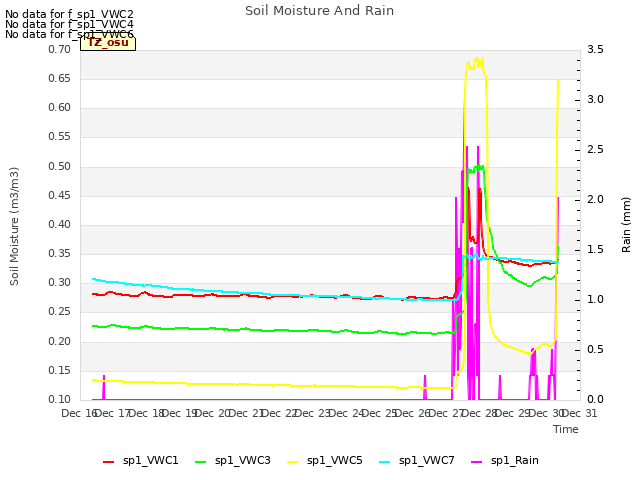Click the red sp1_VWC1 legend color marker
Viewport: 640px width, 480px height.
[x=109, y=462]
